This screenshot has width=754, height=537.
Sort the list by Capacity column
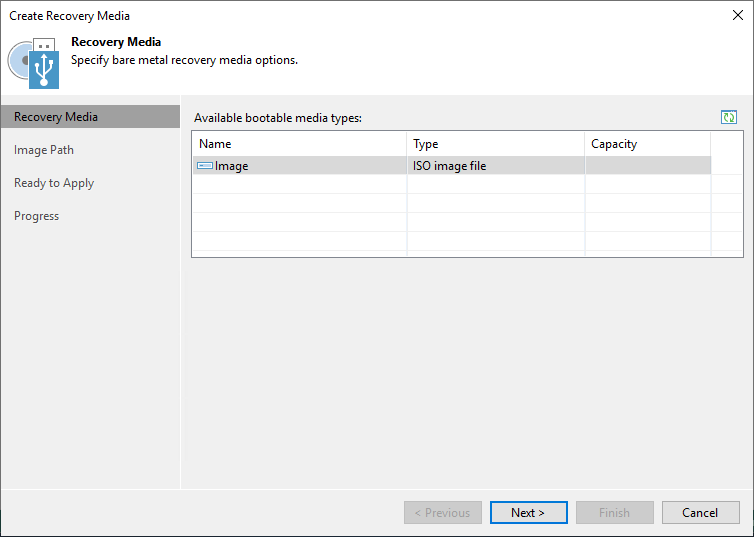click(x=647, y=144)
